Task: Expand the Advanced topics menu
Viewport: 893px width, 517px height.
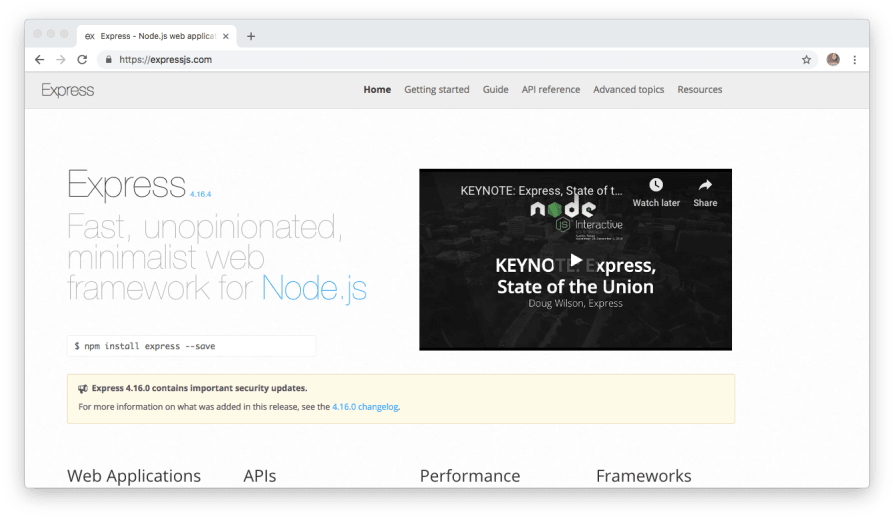Action: point(628,90)
